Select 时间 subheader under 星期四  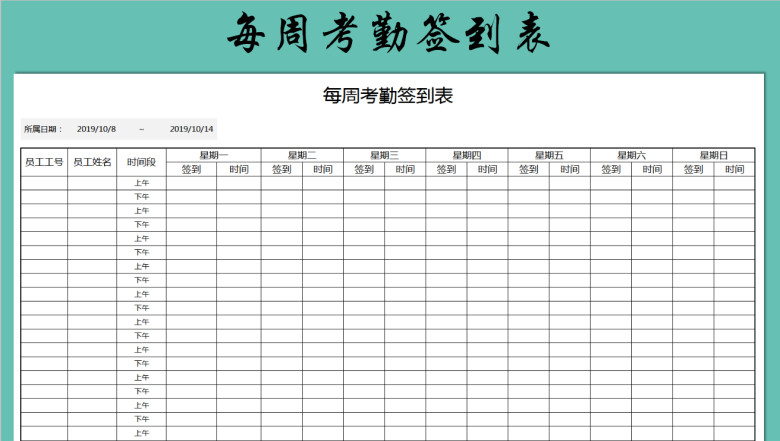pos(488,170)
